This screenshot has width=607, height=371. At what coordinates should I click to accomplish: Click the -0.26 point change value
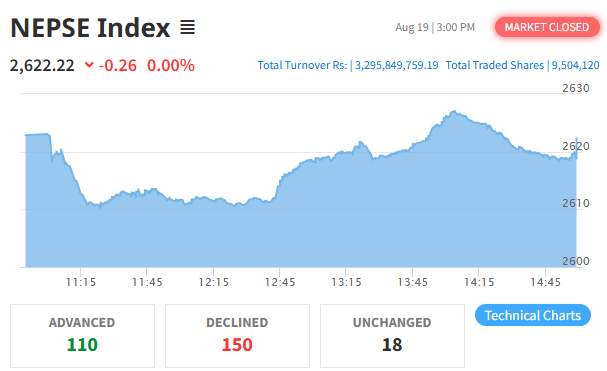pyautogui.click(x=118, y=65)
